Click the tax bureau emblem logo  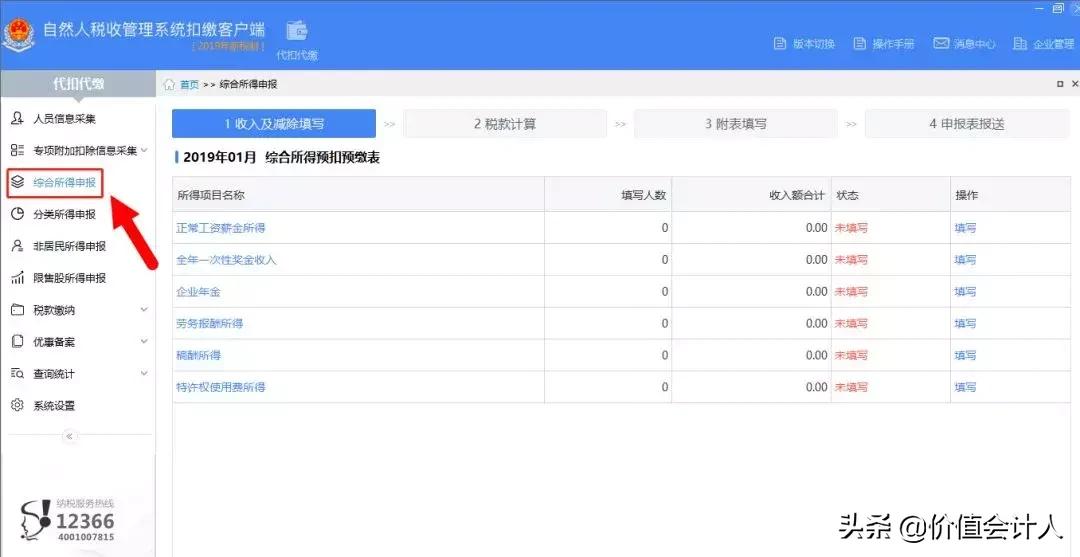pyautogui.click(x=19, y=35)
